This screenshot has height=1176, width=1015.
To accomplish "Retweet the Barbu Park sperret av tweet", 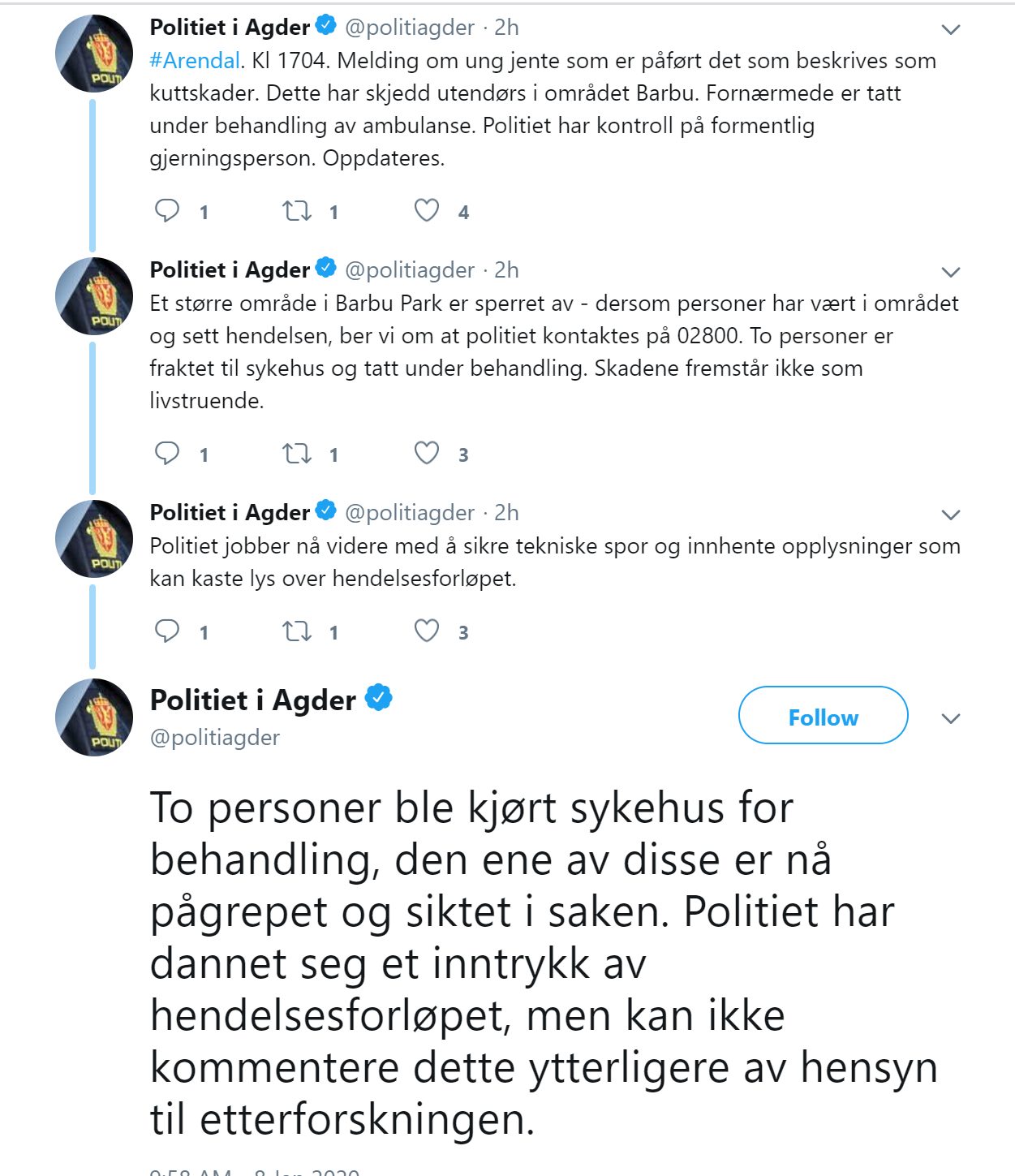I will point(296,454).
